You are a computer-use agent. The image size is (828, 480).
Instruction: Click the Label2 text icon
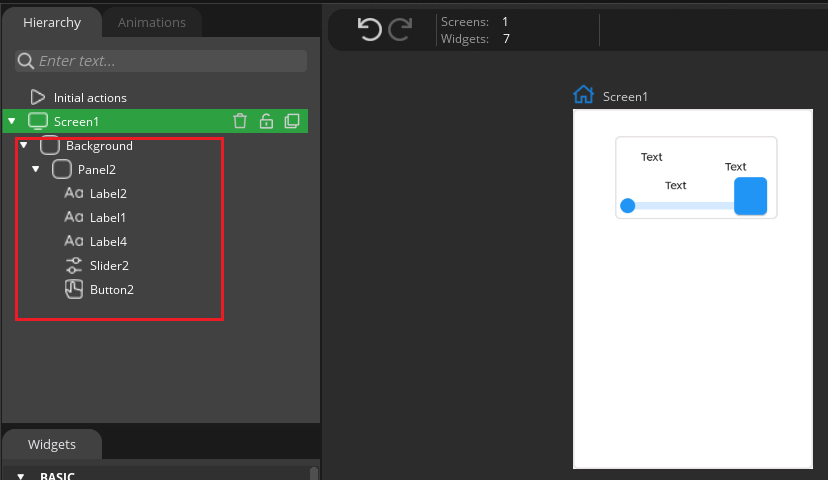coord(73,193)
